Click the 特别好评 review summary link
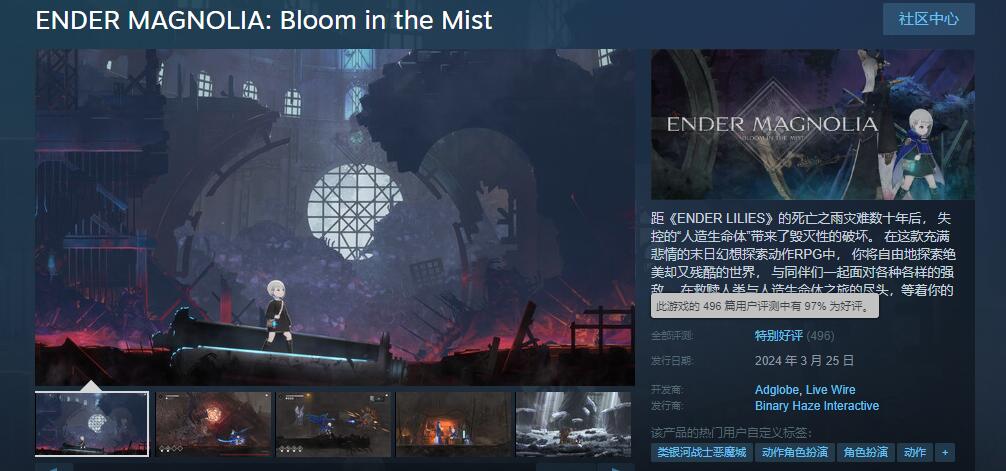The image size is (1006, 471). click(779, 336)
